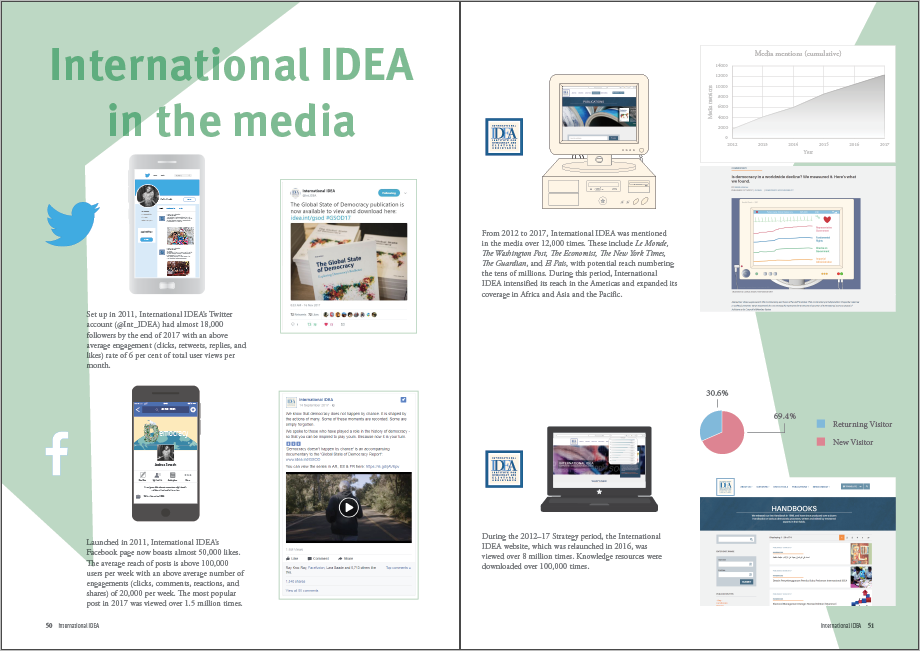The height and width of the screenshot is (651, 920).
Task: Click the dark phone showing a Facebook page
Action: point(165,453)
